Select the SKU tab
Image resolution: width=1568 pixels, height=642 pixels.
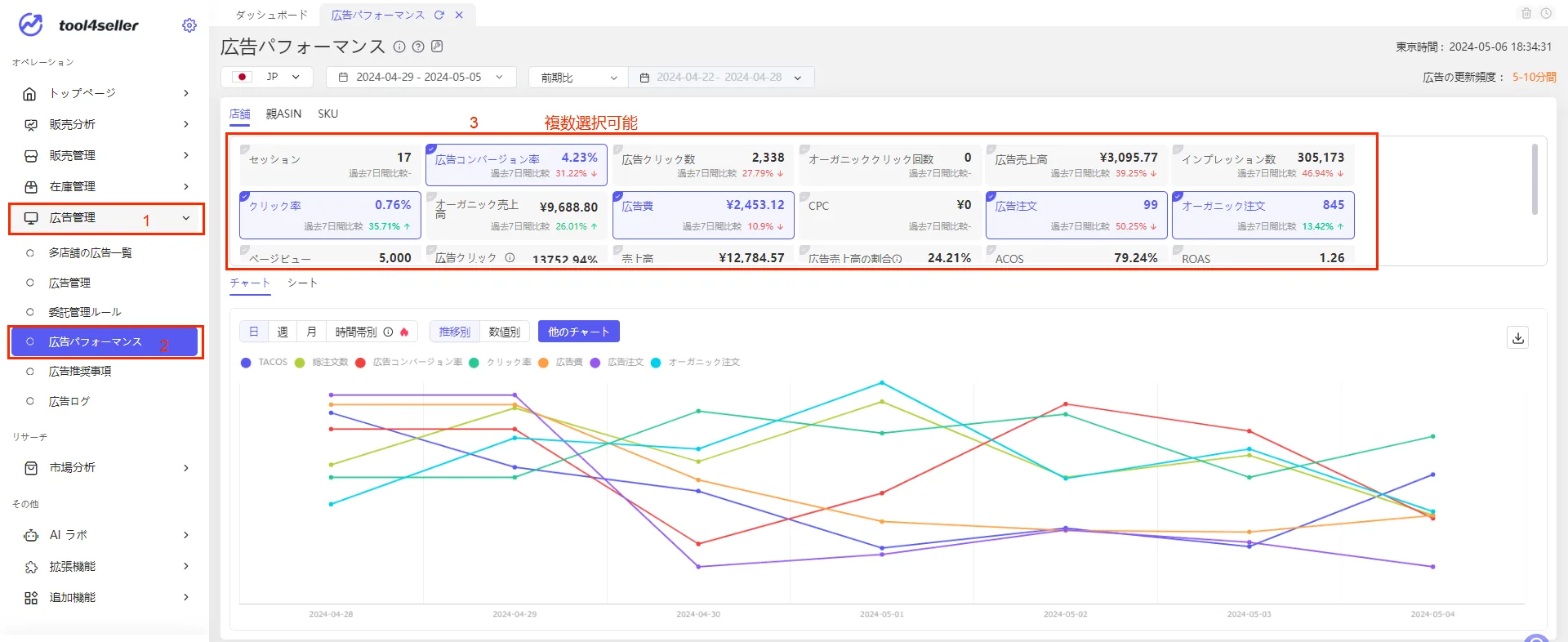pos(327,114)
